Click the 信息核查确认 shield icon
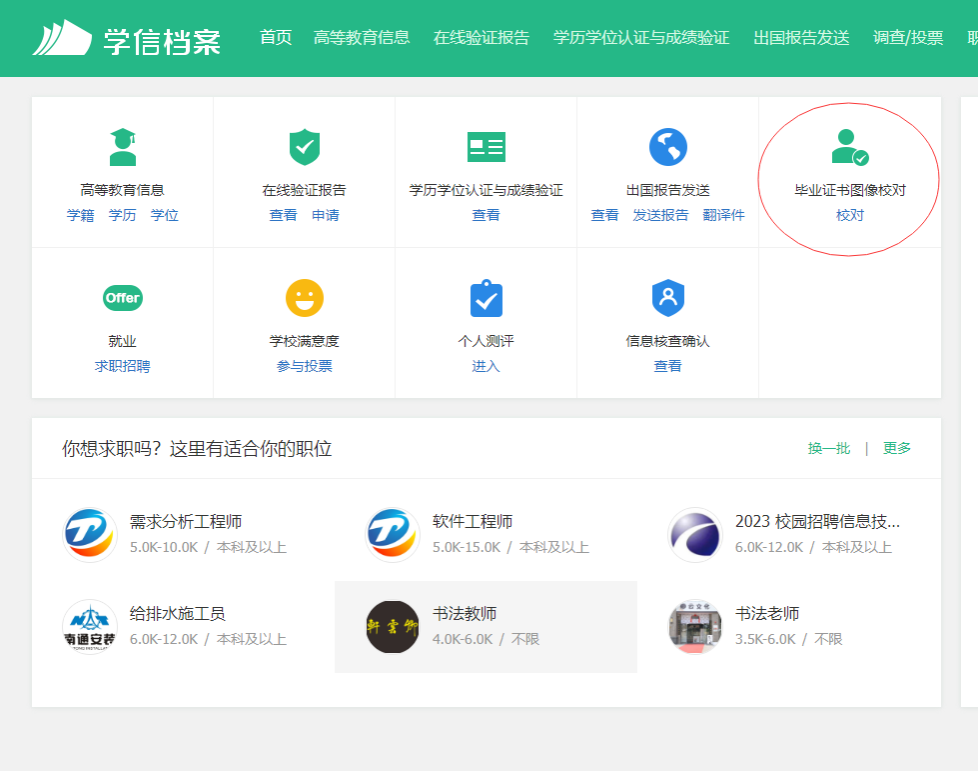 [668, 298]
